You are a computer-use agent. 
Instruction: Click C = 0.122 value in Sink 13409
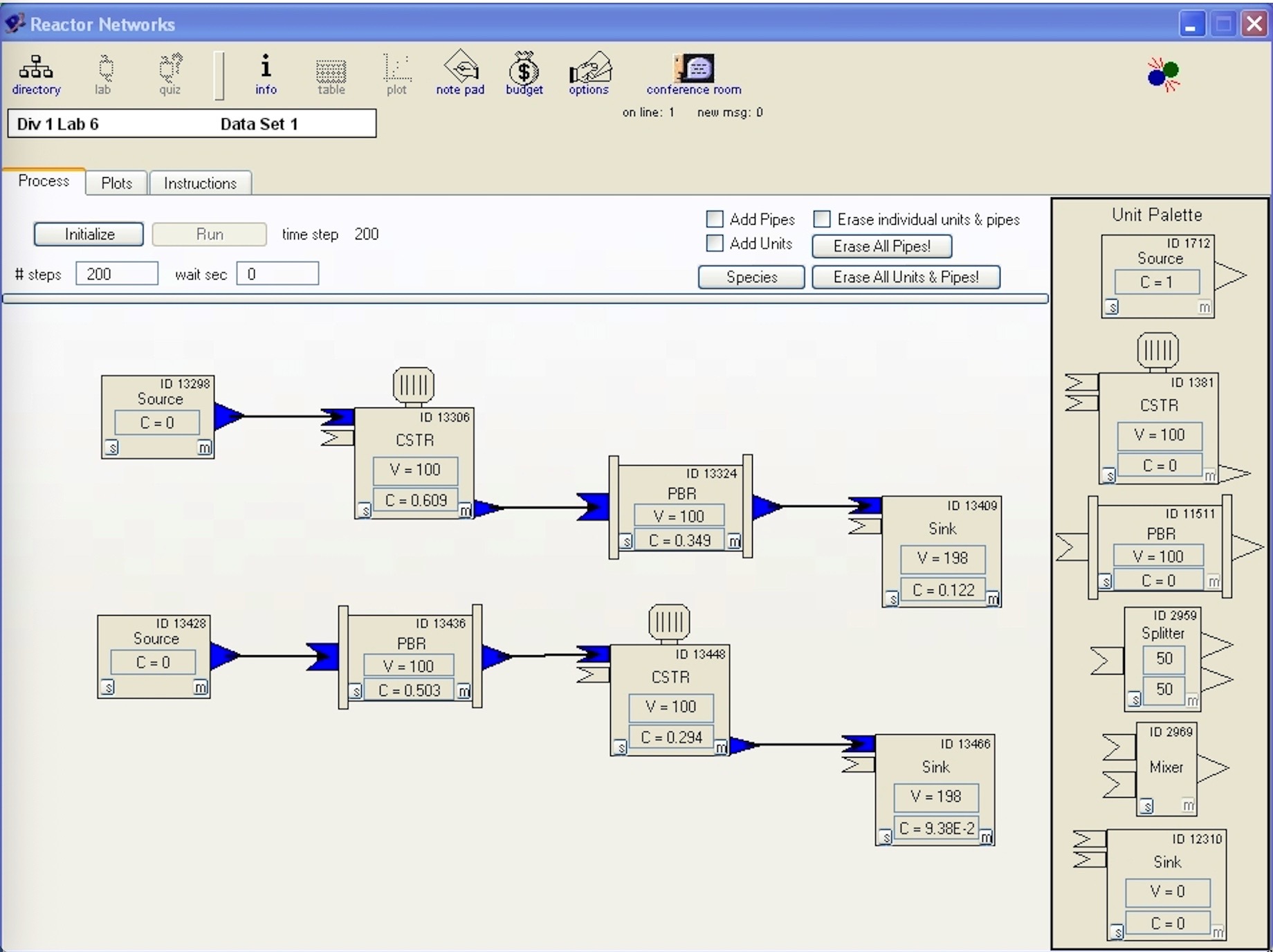pos(943,590)
